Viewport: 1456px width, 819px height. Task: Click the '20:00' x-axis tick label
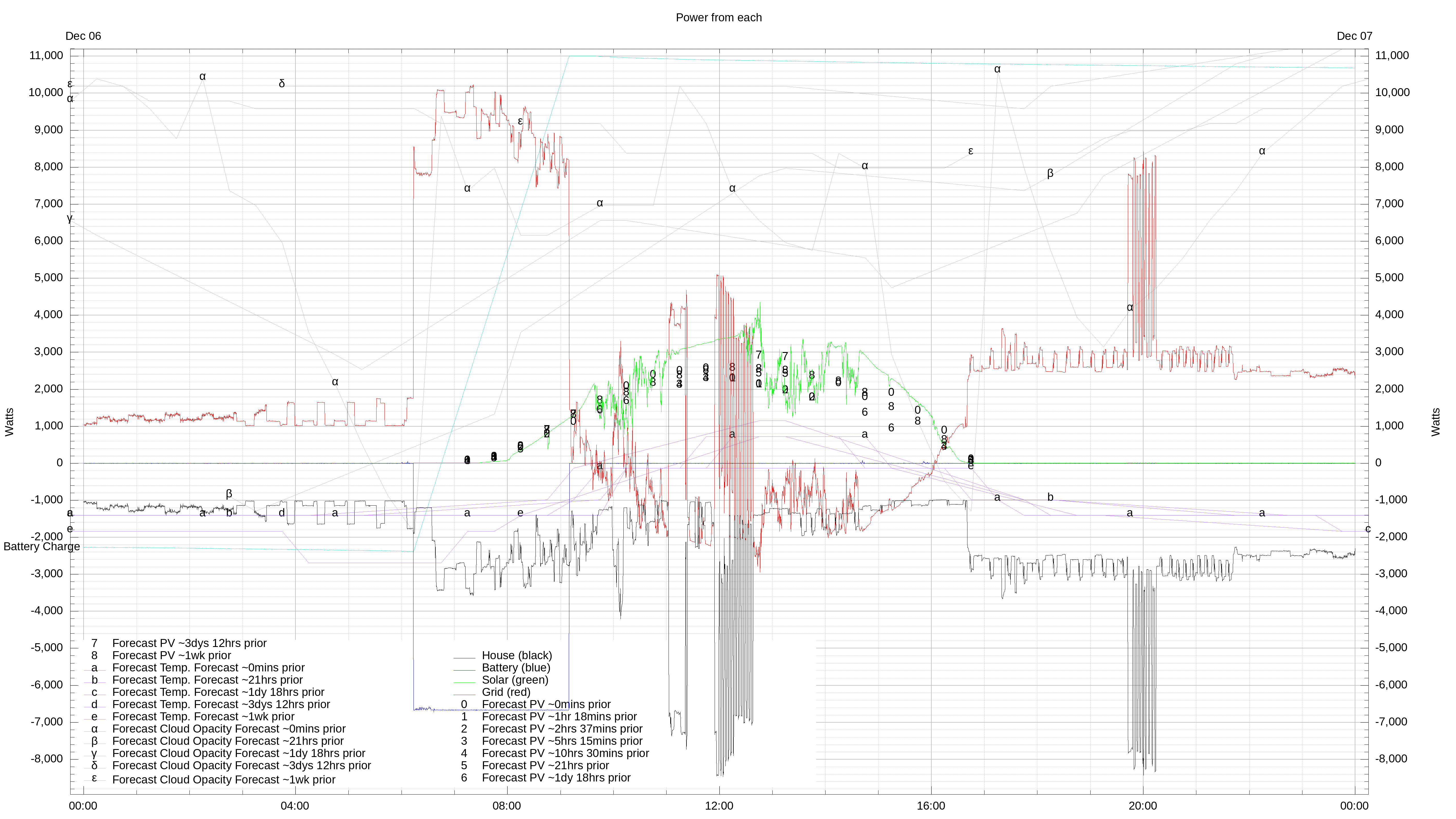point(1143,806)
